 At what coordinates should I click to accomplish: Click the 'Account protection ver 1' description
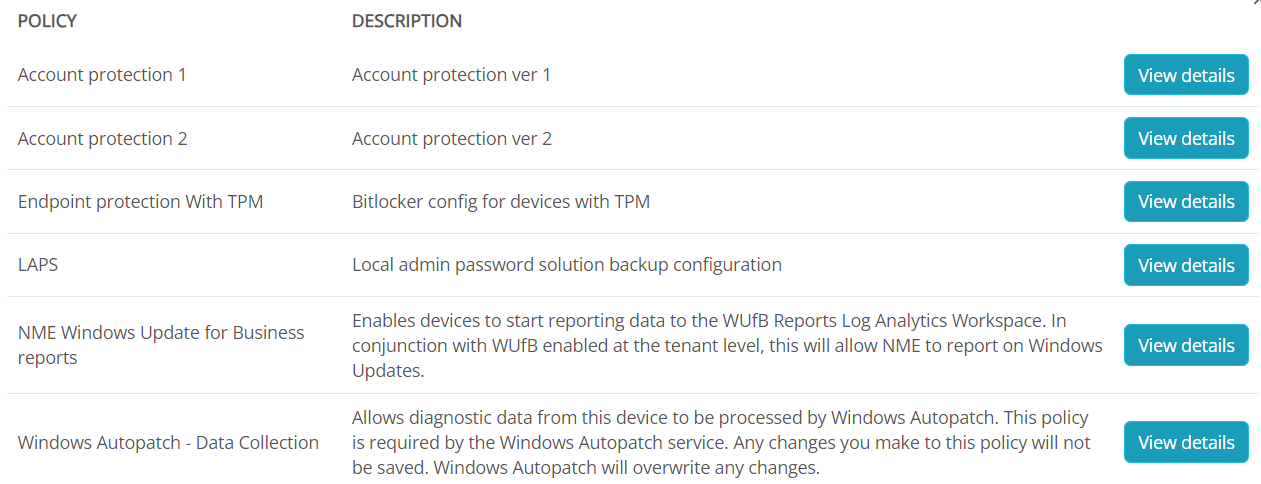click(451, 75)
